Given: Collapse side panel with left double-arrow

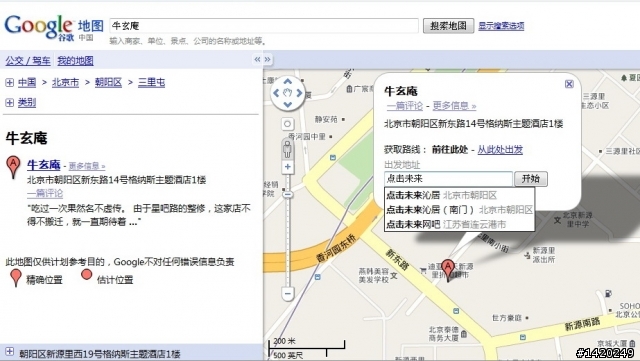Looking at the screenshot, I should 257,60.
